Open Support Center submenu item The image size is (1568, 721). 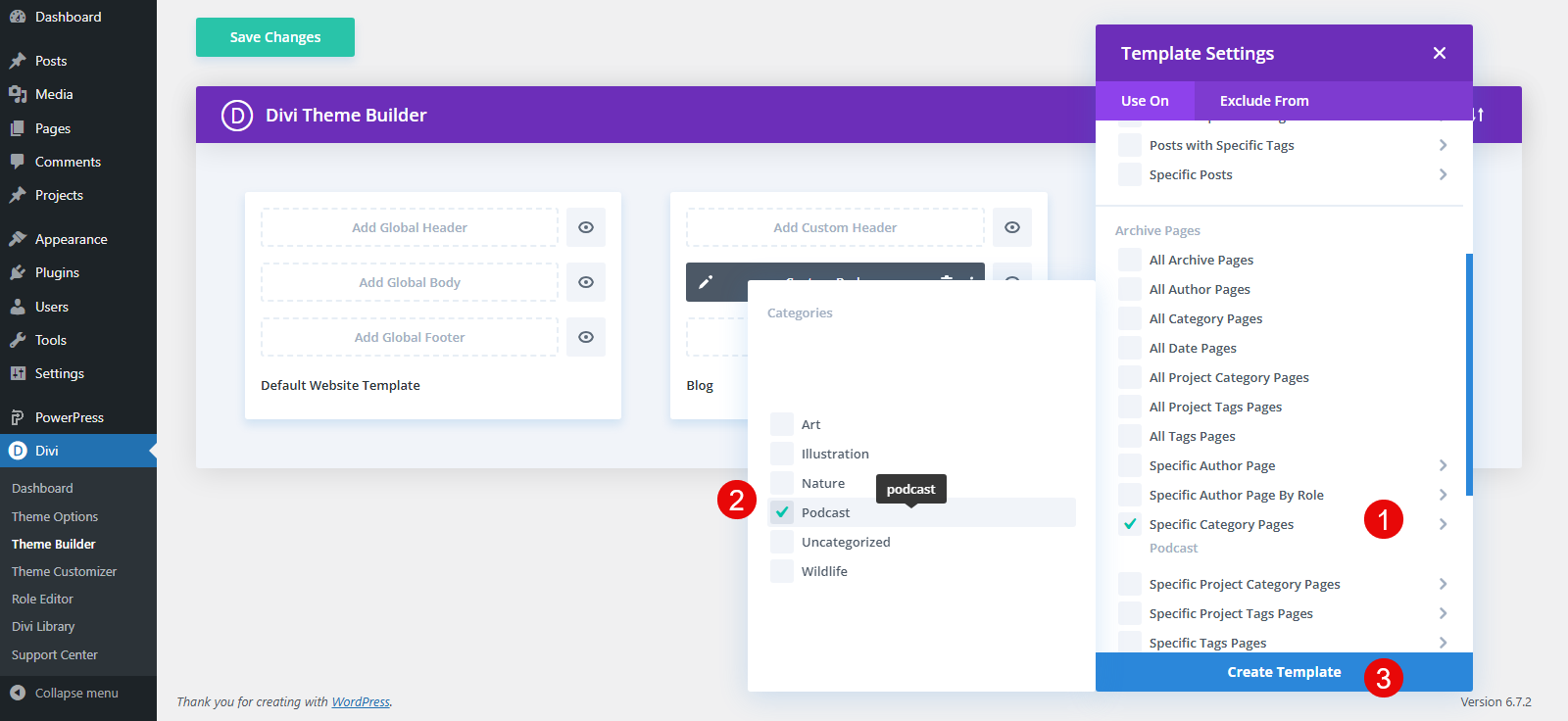pyautogui.click(x=55, y=654)
